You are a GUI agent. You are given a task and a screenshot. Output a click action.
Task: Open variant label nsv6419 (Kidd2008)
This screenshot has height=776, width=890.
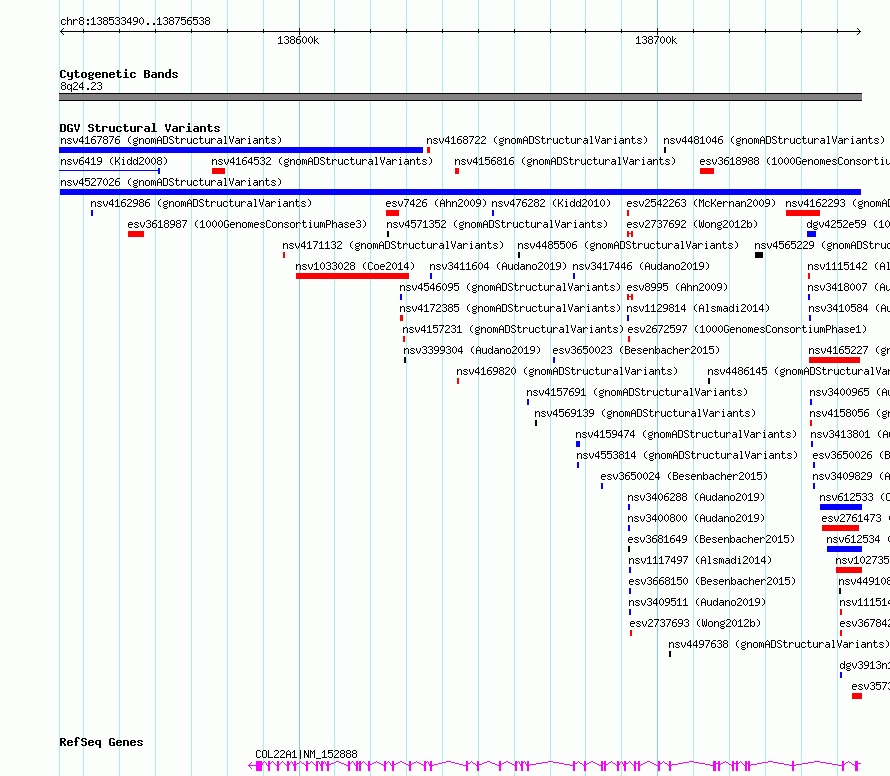point(114,161)
